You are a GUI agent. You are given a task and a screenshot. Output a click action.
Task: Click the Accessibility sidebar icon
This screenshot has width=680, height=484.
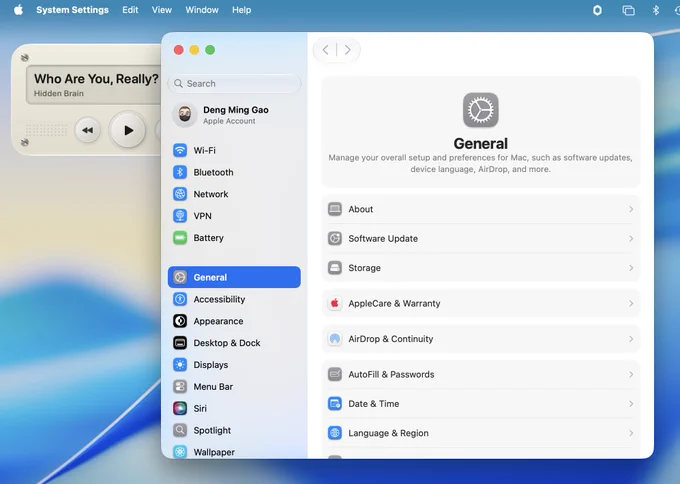point(180,299)
